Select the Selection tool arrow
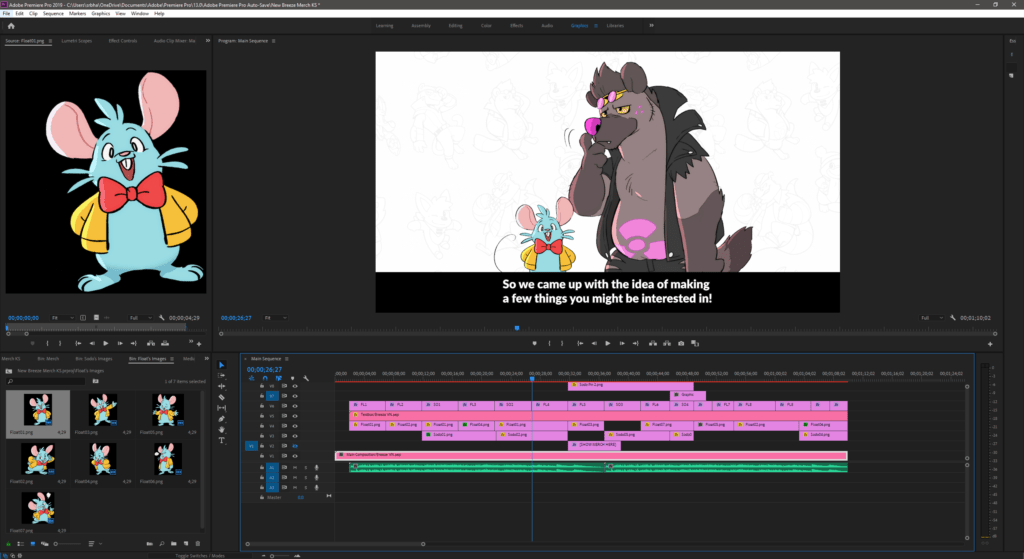1024x559 pixels. 221,365
